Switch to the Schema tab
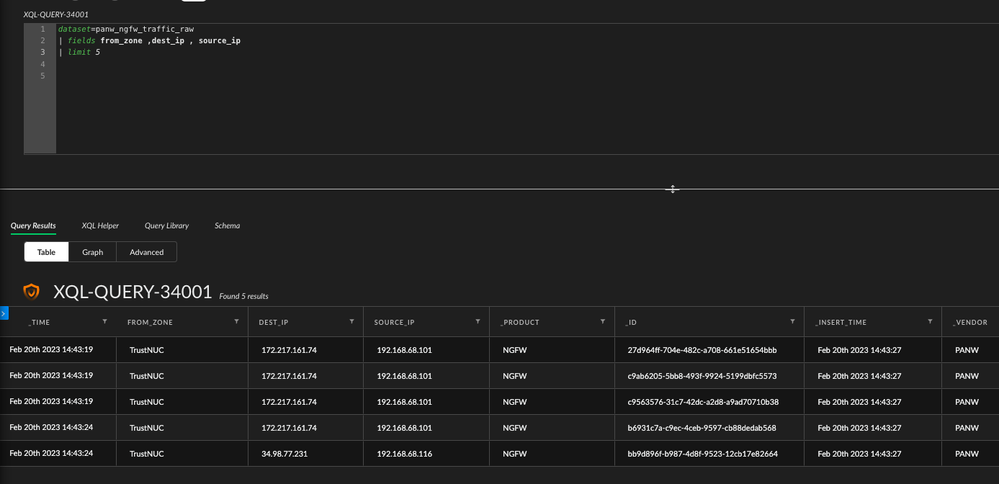This screenshot has width=999, height=484. click(x=227, y=226)
